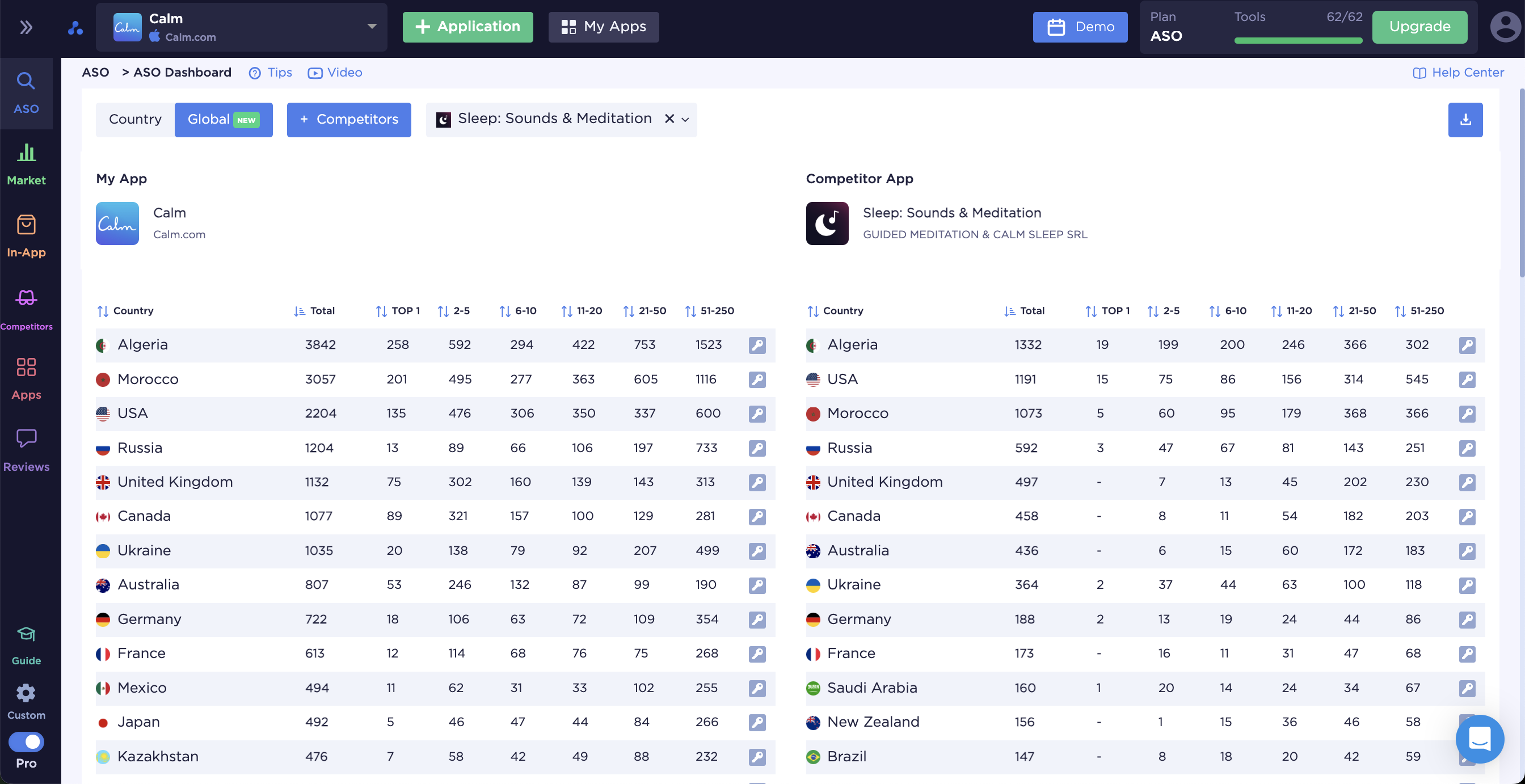Sort Competitor table by 21-50 column
The image size is (1525, 784).
(1354, 311)
